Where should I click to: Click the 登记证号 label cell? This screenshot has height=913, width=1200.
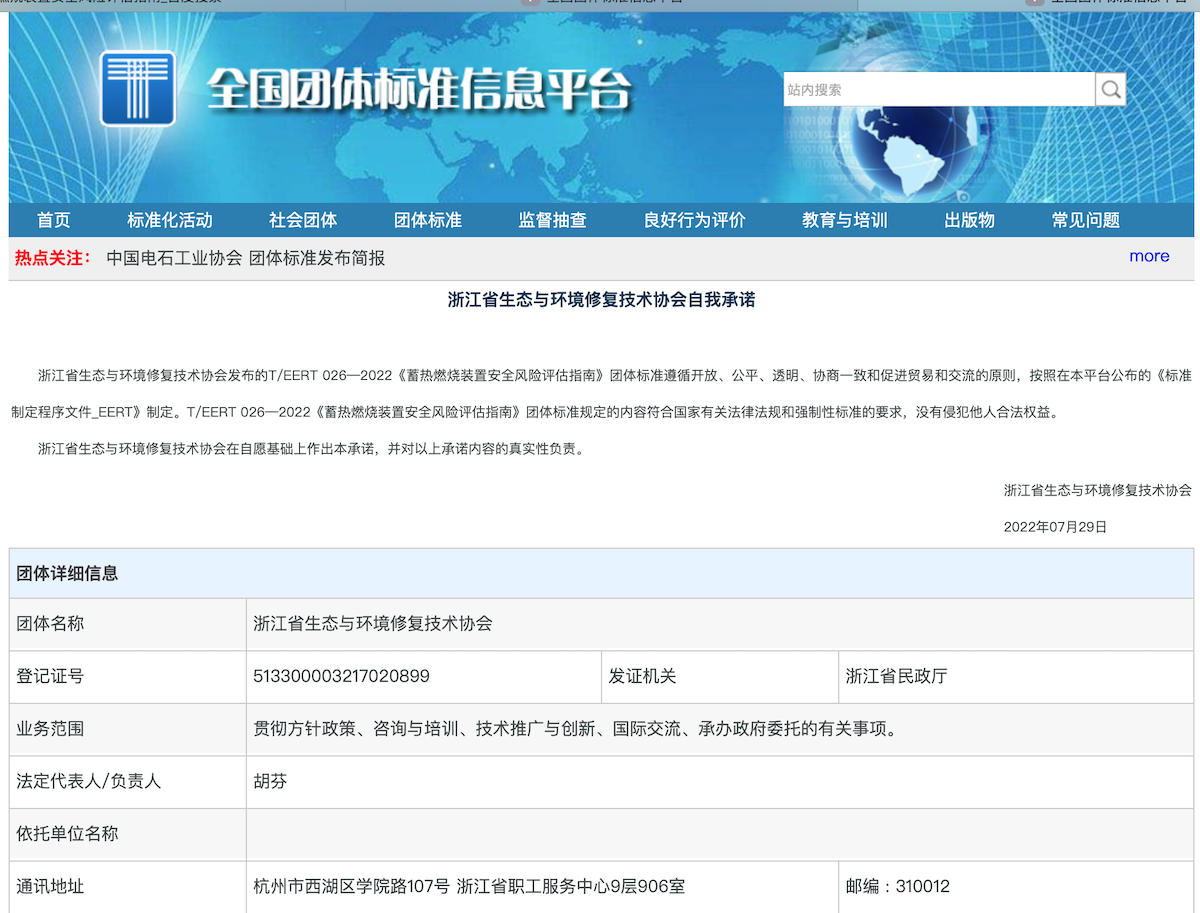(128, 676)
